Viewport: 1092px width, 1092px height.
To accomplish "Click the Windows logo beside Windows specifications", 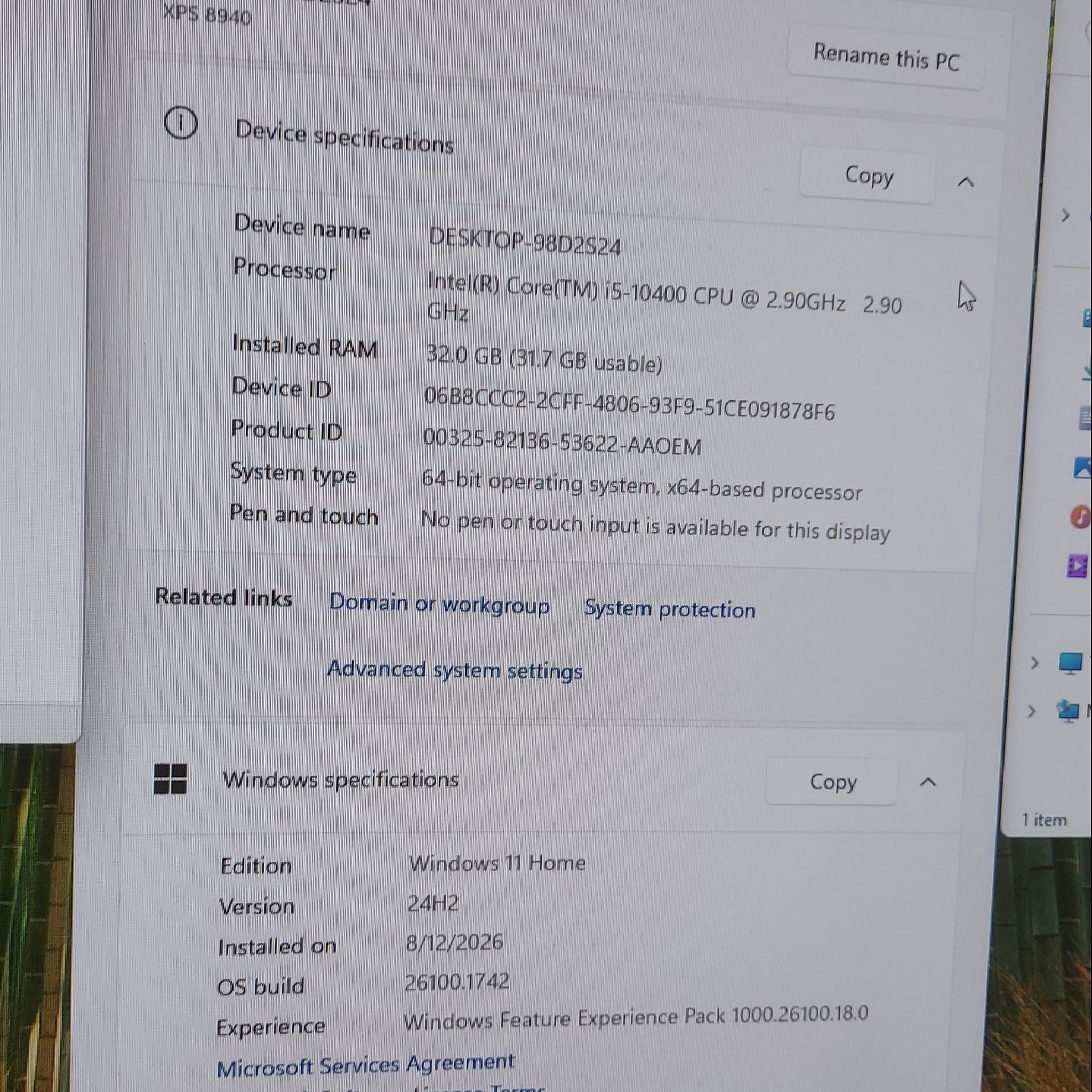I will click(x=170, y=778).
